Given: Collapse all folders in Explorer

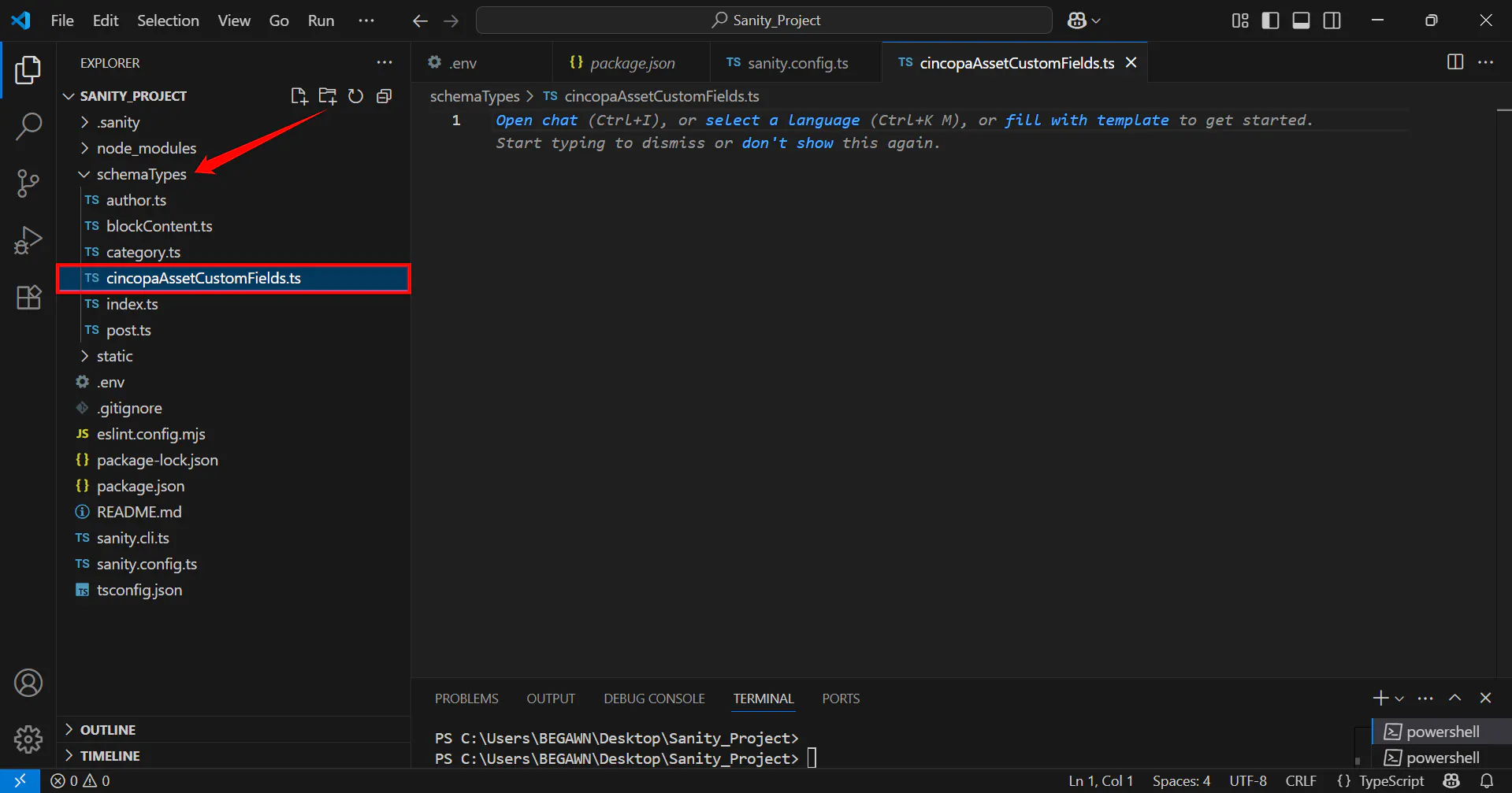Looking at the screenshot, I should click(x=384, y=96).
